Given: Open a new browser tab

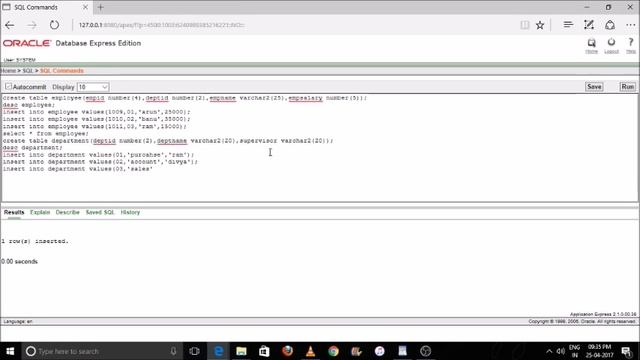Looking at the screenshot, I should (101, 7).
